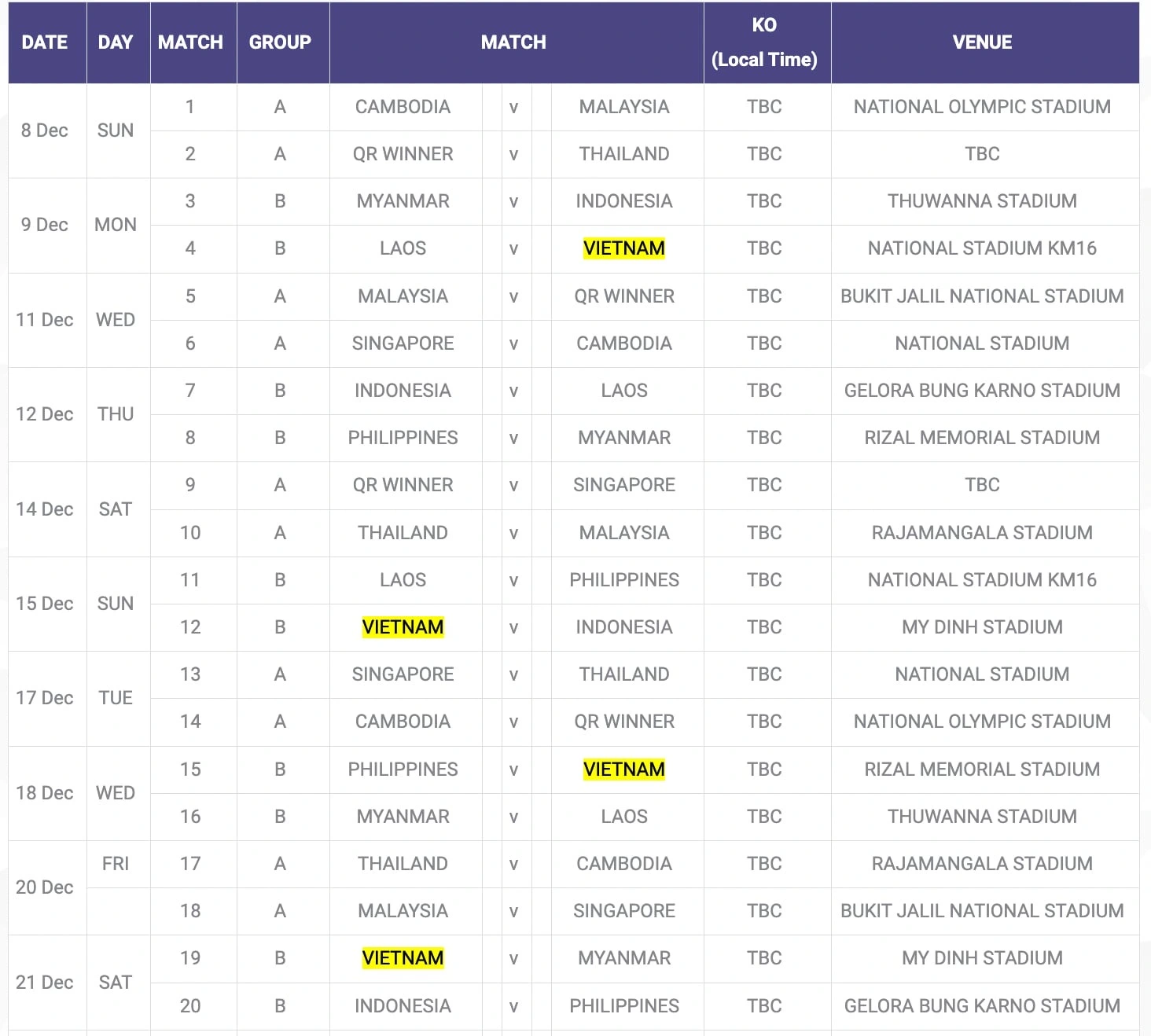Screen dimensions: 1151x1036
Task: Click highlighted VIETNAM in match 12 row
Action: coord(403,627)
